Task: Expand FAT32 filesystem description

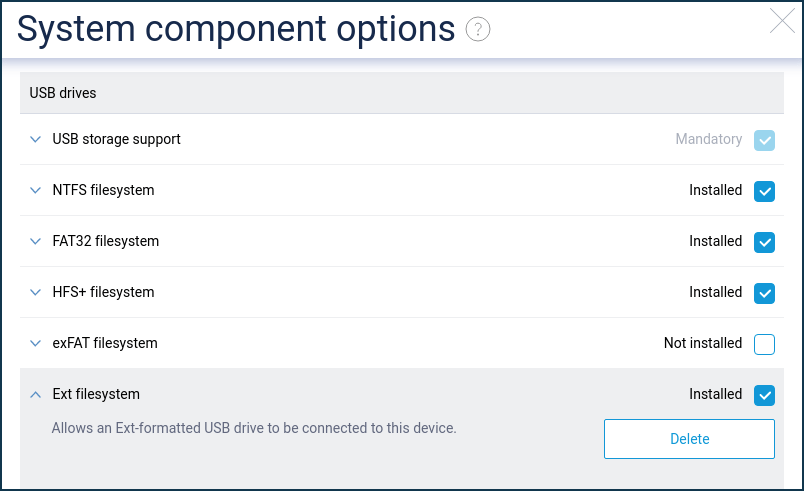Action: (x=36, y=242)
